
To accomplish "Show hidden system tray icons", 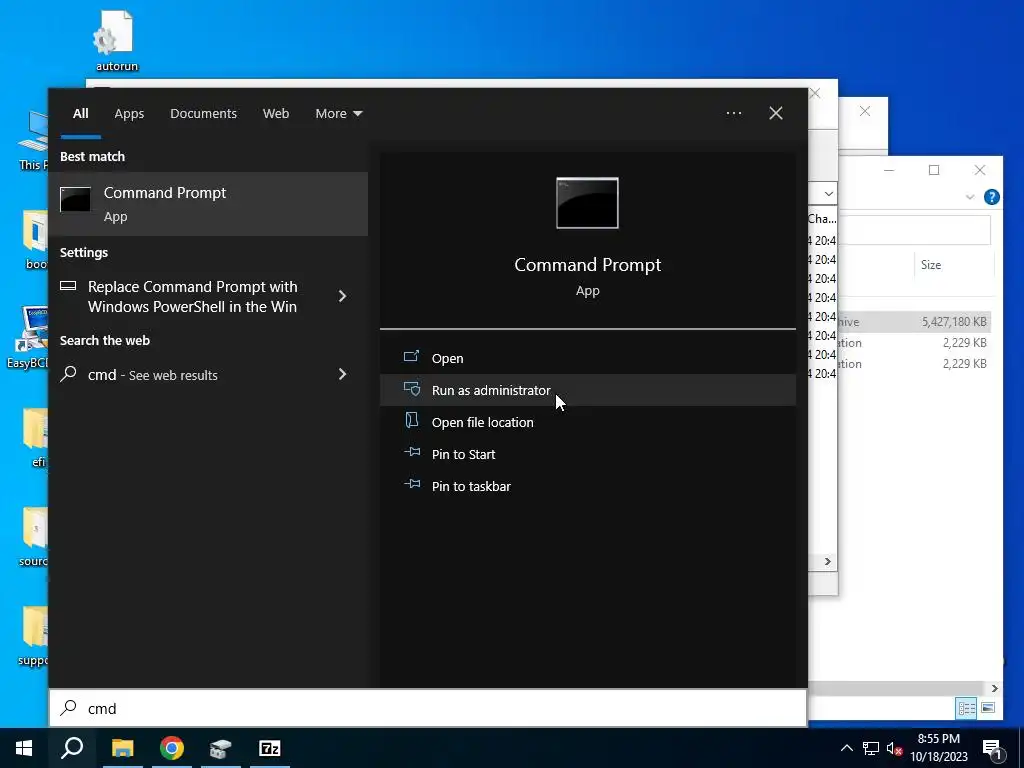I will click(x=846, y=748).
